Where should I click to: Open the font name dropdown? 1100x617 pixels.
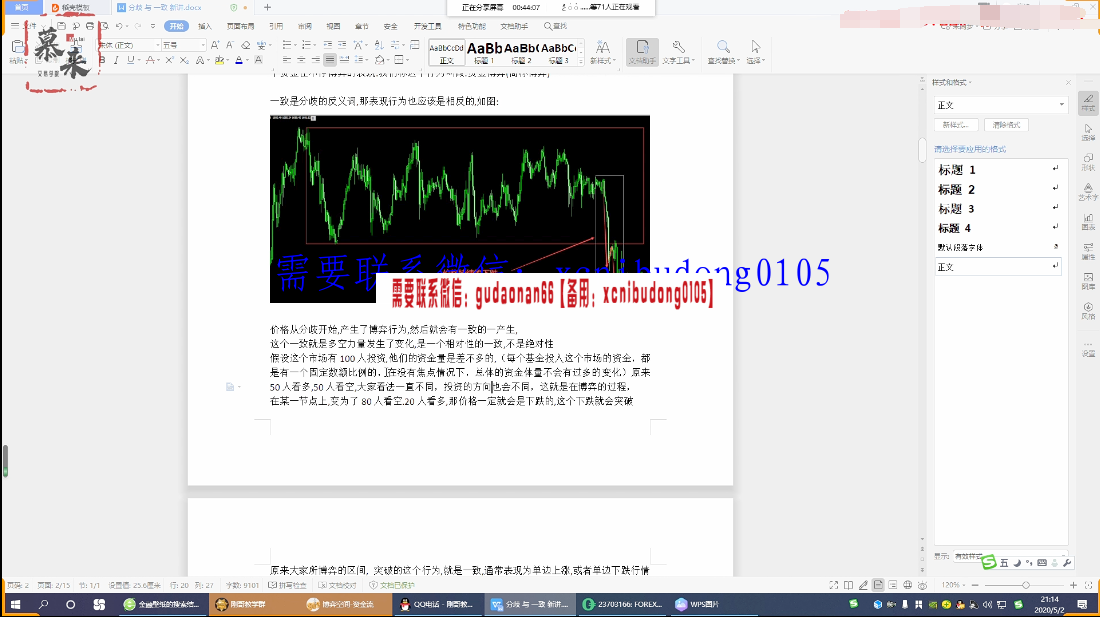[x=156, y=45]
